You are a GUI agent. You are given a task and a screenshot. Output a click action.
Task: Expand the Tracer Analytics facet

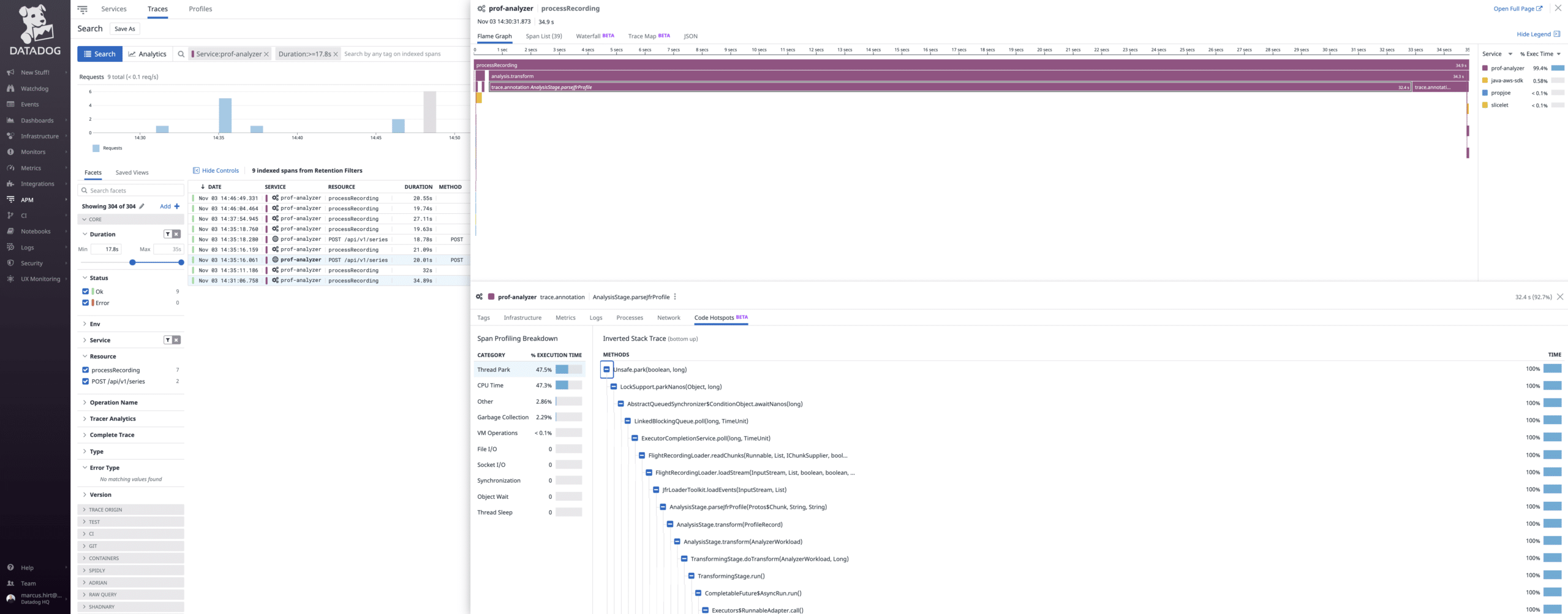[x=85, y=419]
